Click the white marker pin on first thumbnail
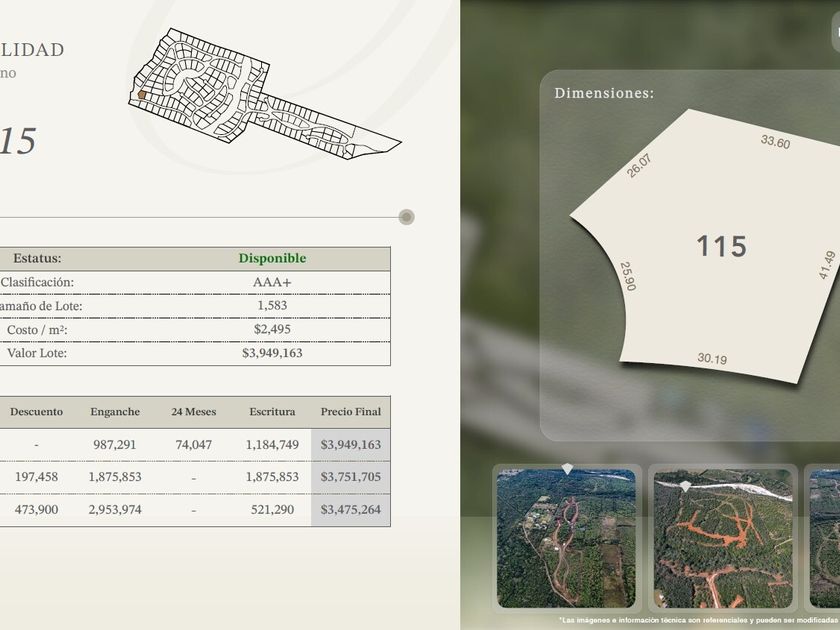Image resolution: width=840 pixels, height=630 pixels. point(567,470)
